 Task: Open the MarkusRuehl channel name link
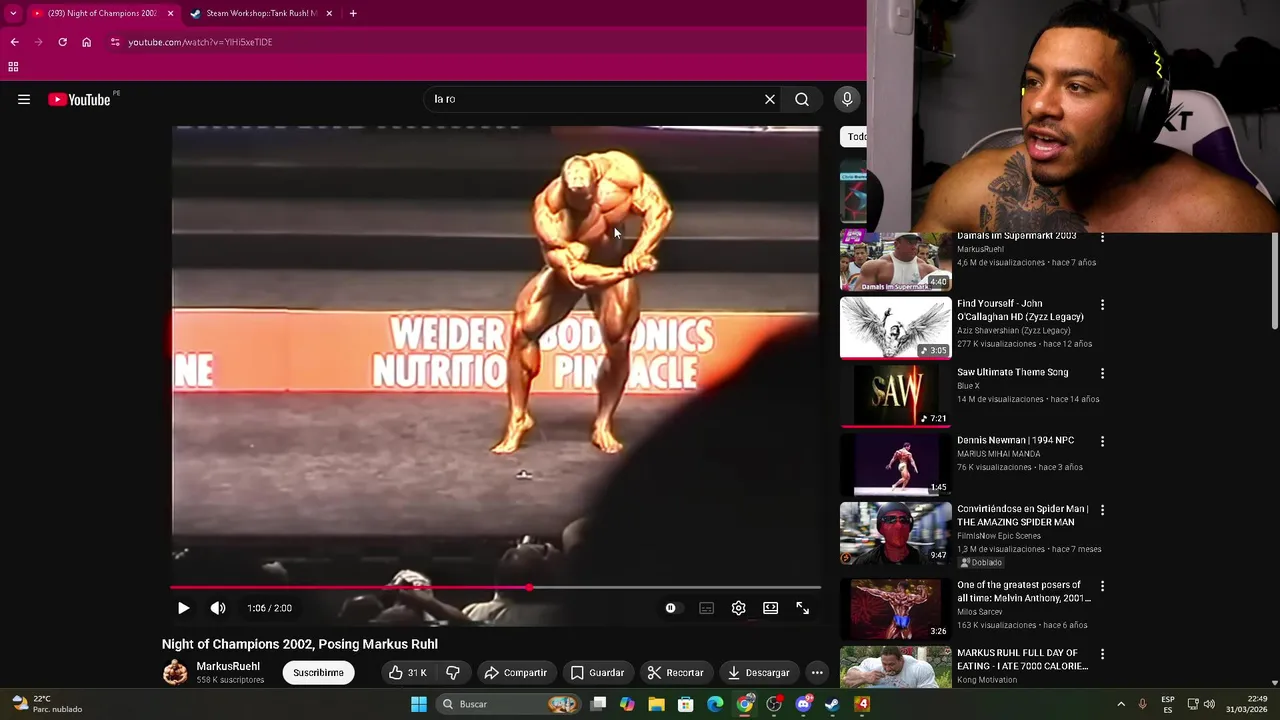(228, 666)
